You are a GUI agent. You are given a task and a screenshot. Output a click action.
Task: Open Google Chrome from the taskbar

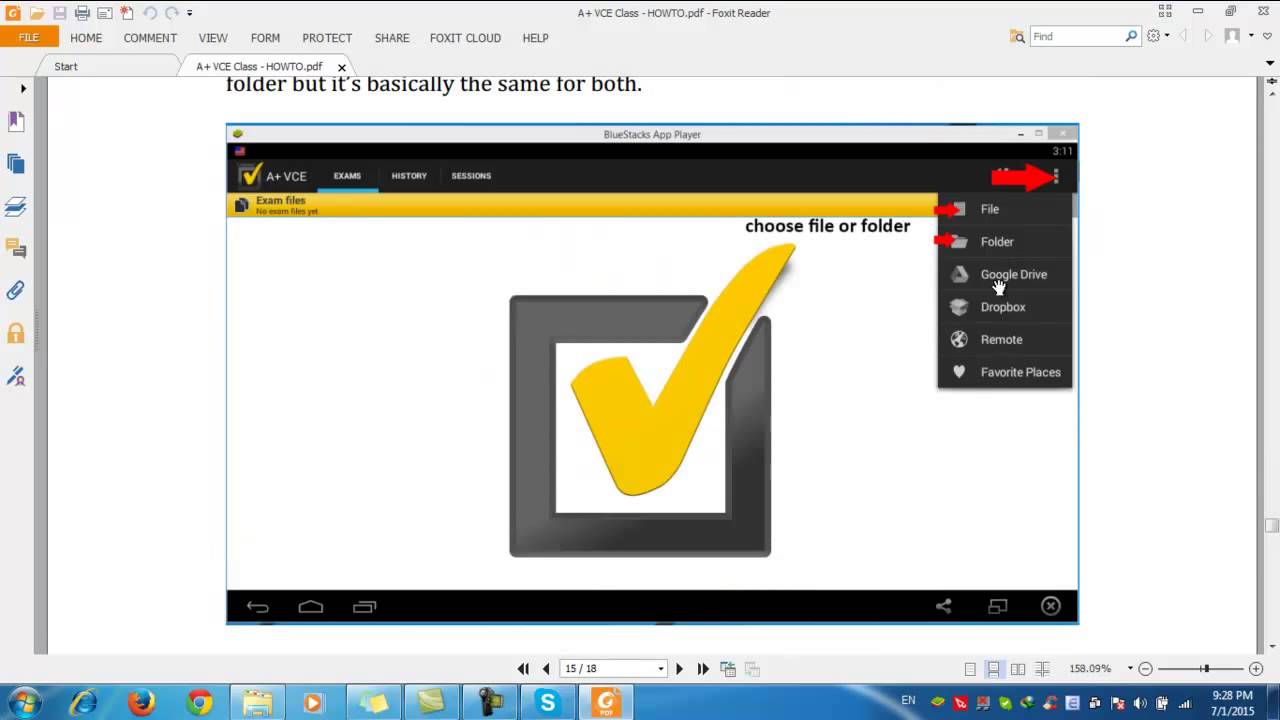pyautogui.click(x=199, y=703)
